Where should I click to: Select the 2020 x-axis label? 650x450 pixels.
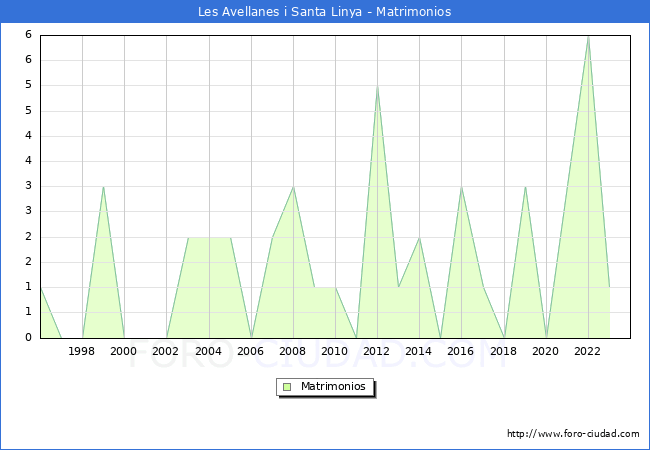click(546, 351)
